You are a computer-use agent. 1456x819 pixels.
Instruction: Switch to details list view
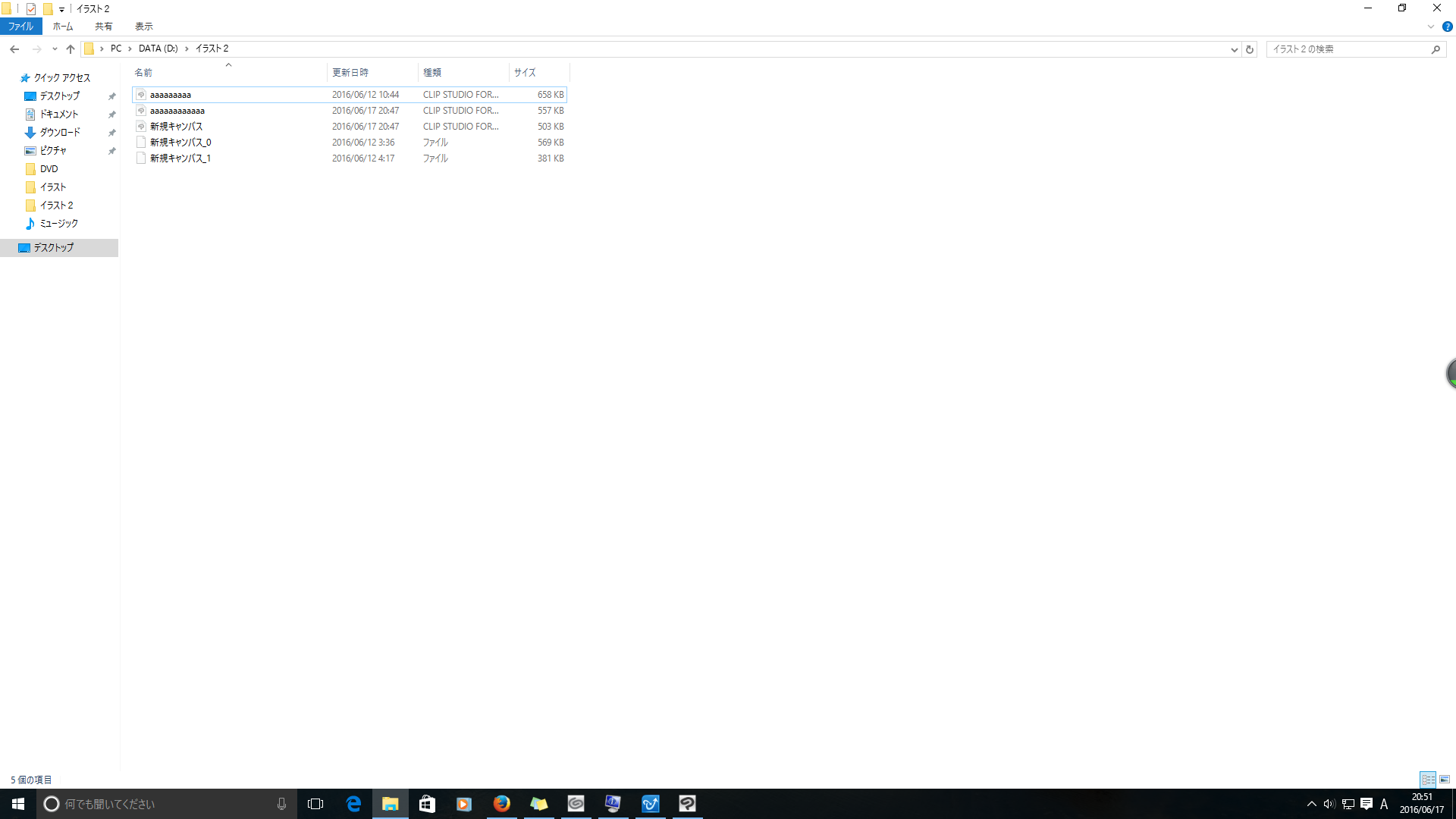(x=1428, y=780)
